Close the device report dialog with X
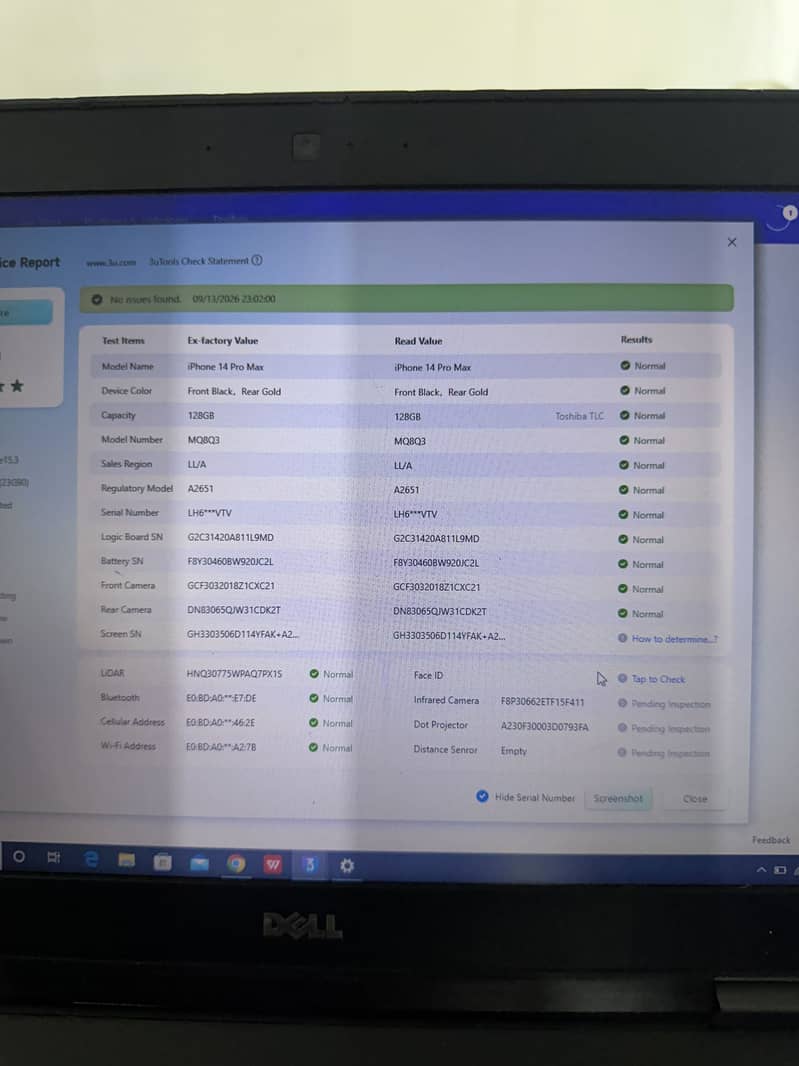 click(732, 242)
